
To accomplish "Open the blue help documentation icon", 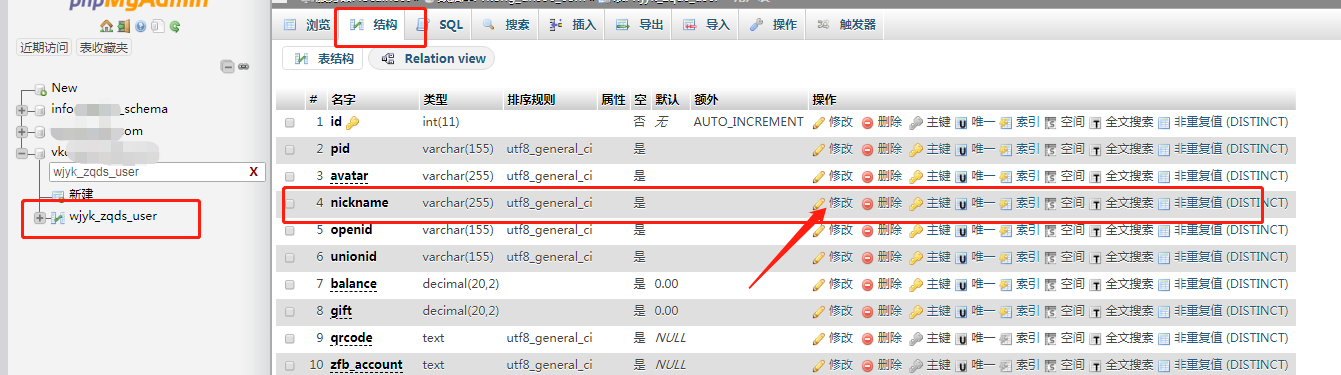I will (x=140, y=26).
